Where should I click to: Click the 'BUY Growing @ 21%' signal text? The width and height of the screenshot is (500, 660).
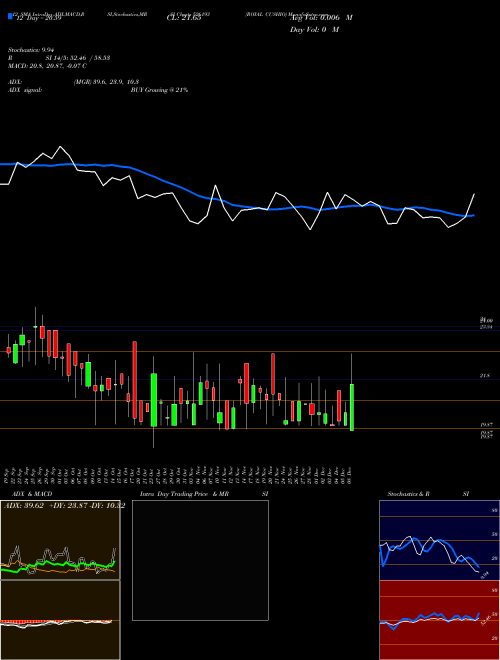coord(159,90)
